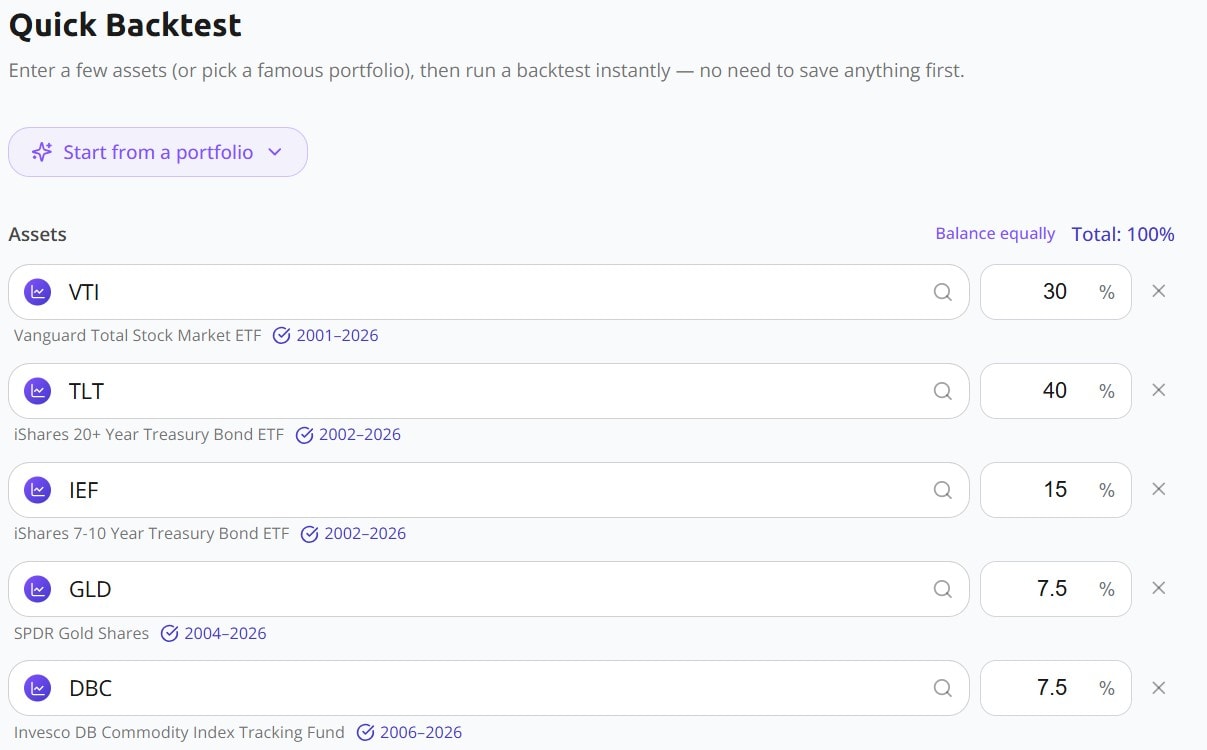Click the chart icon beside VTI
This screenshot has height=750, width=1207.
(x=38, y=292)
